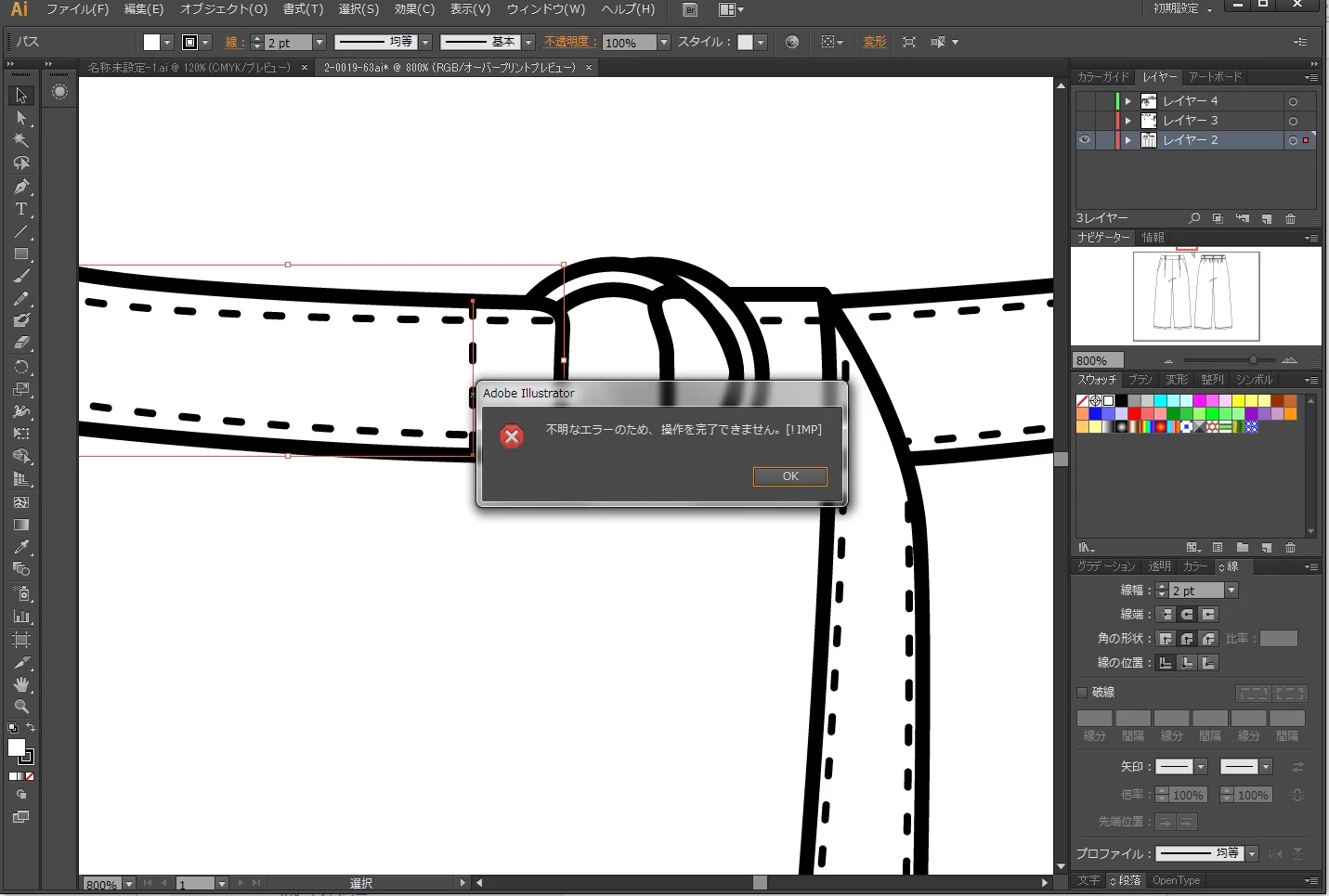Click the Navigator pants thumbnail preview
Screen dimensions: 1329x896
[1196, 297]
